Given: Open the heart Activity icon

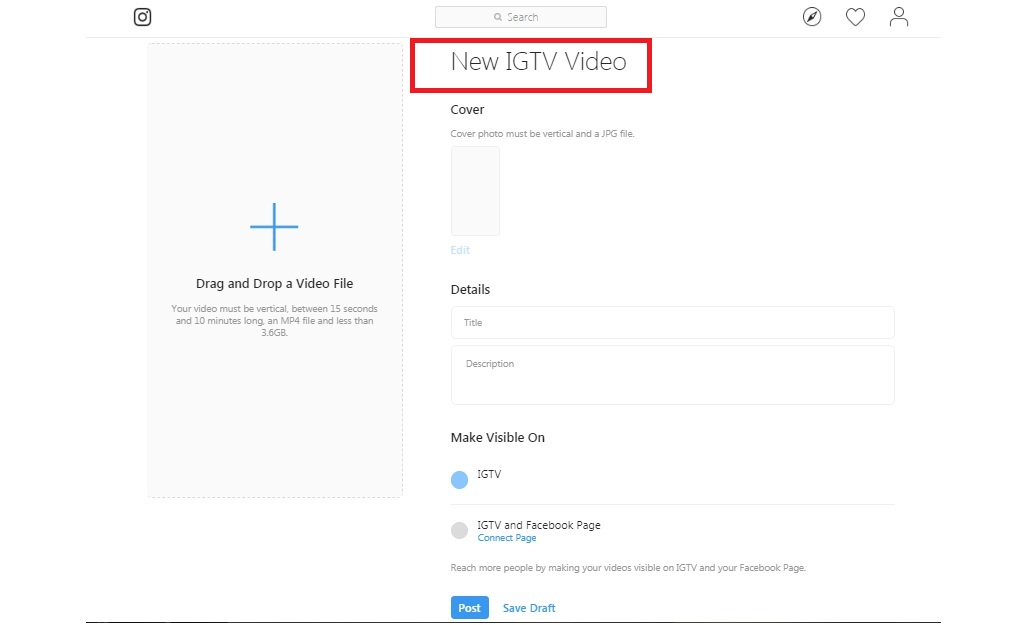Looking at the screenshot, I should pyautogui.click(x=855, y=17).
